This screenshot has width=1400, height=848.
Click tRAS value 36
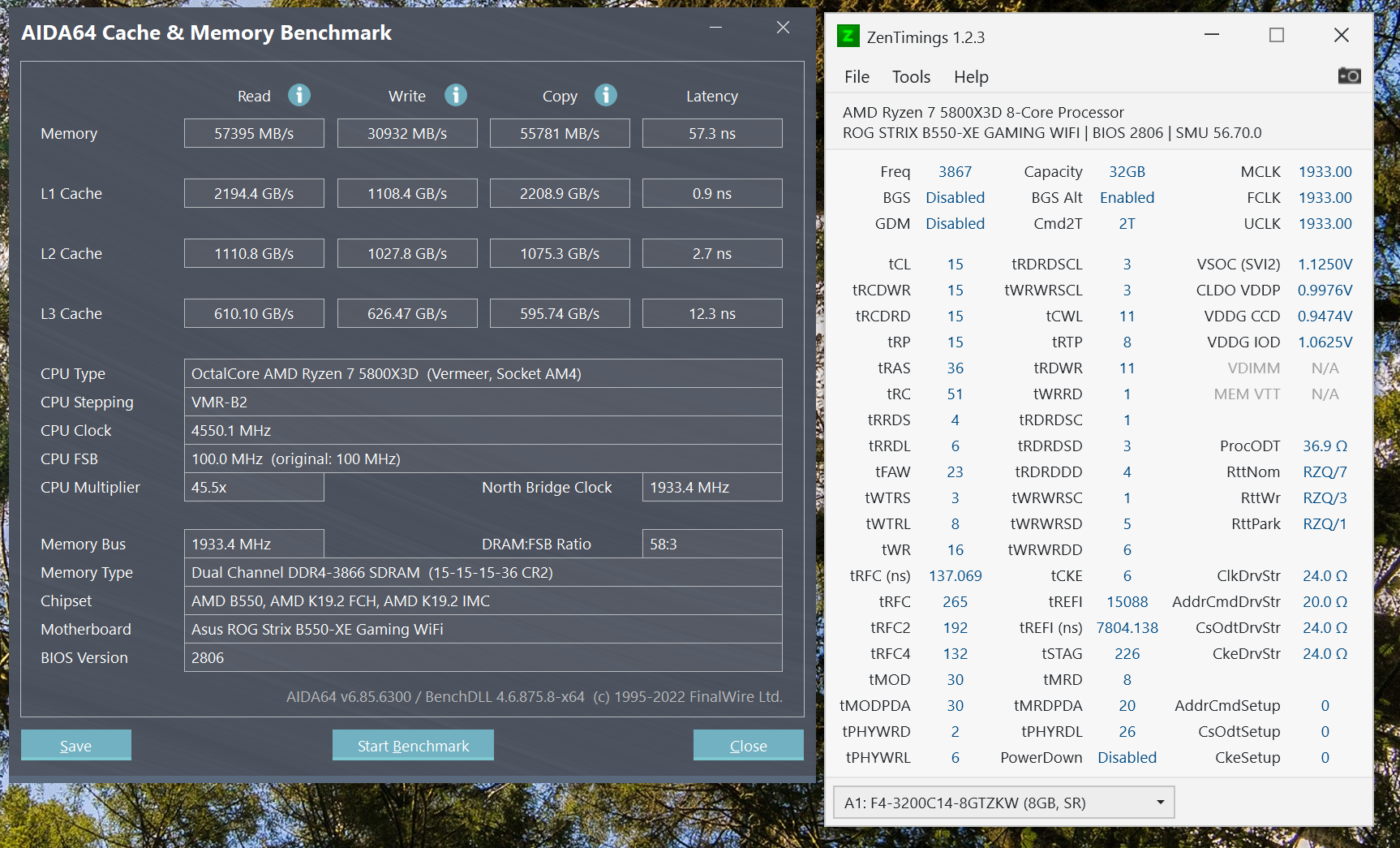click(x=955, y=368)
